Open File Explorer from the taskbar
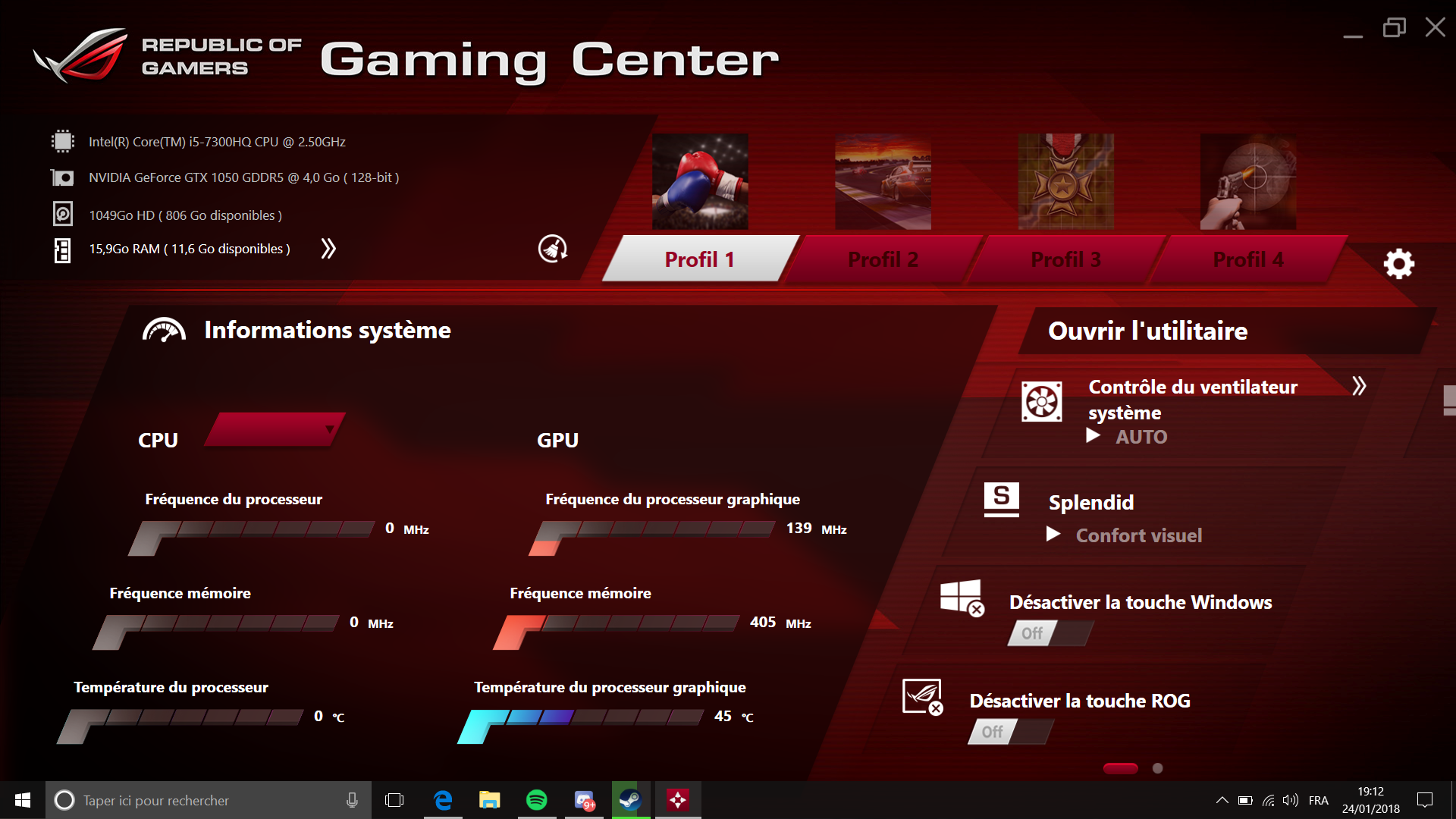The height and width of the screenshot is (819, 1456). click(490, 800)
